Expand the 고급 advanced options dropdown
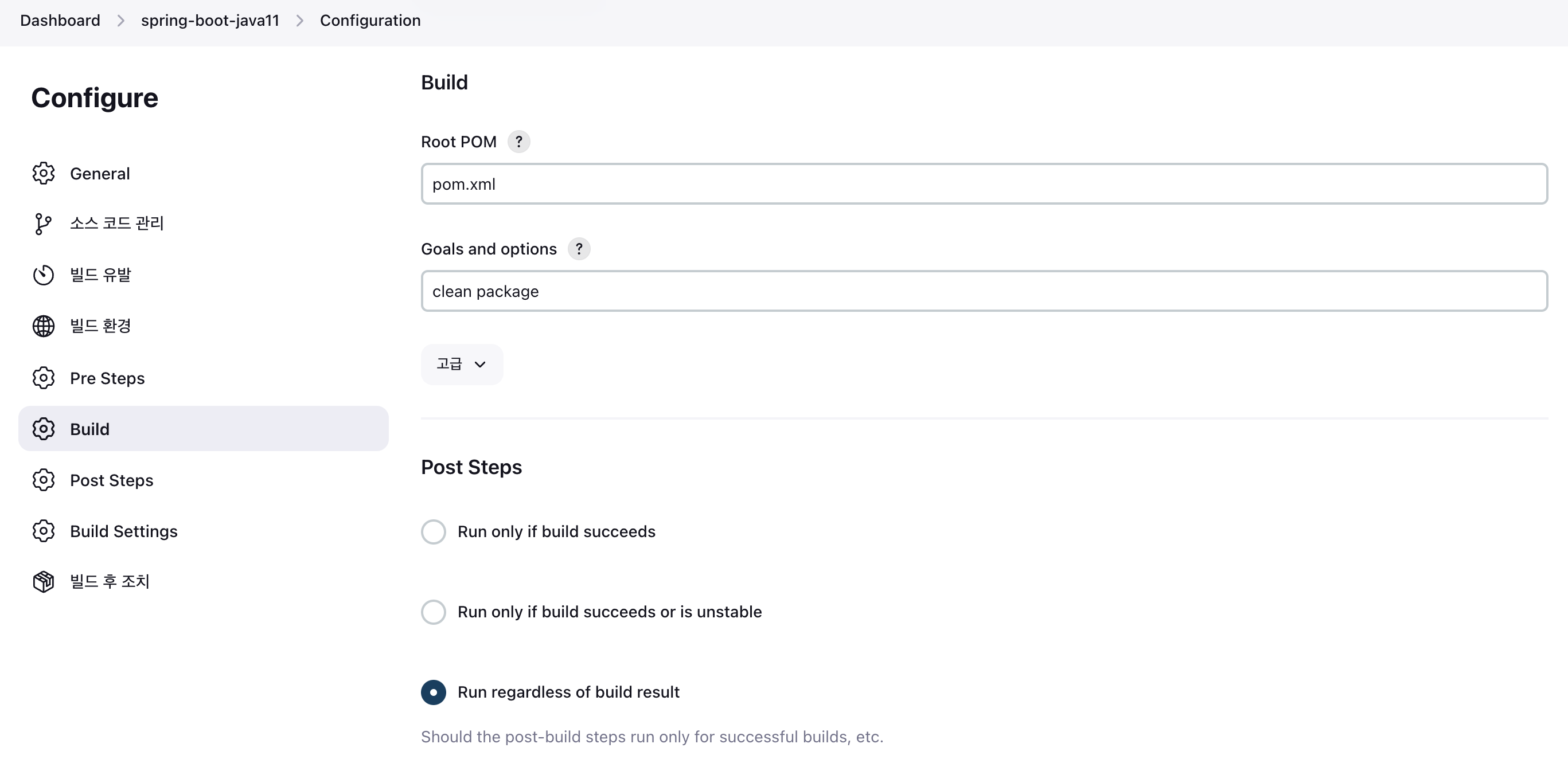The image size is (1568, 775). coord(461,365)
